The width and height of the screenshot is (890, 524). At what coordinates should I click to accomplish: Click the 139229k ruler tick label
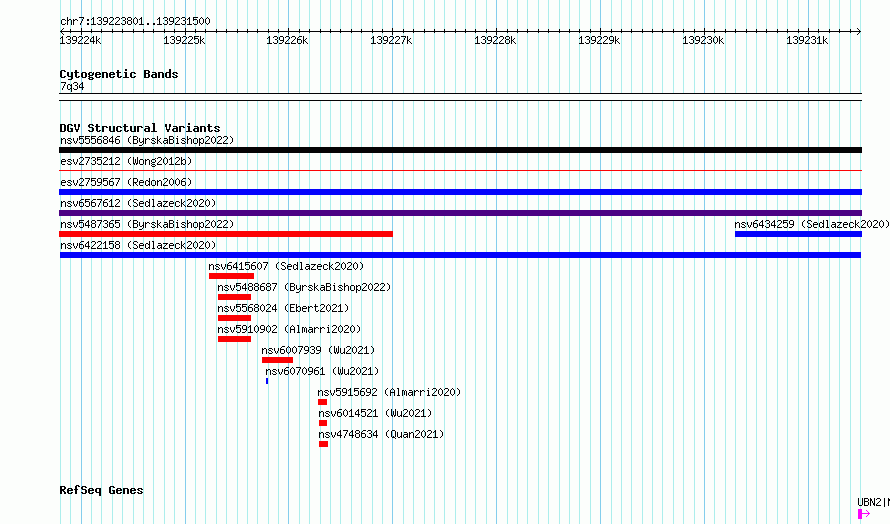coord(599,40)
